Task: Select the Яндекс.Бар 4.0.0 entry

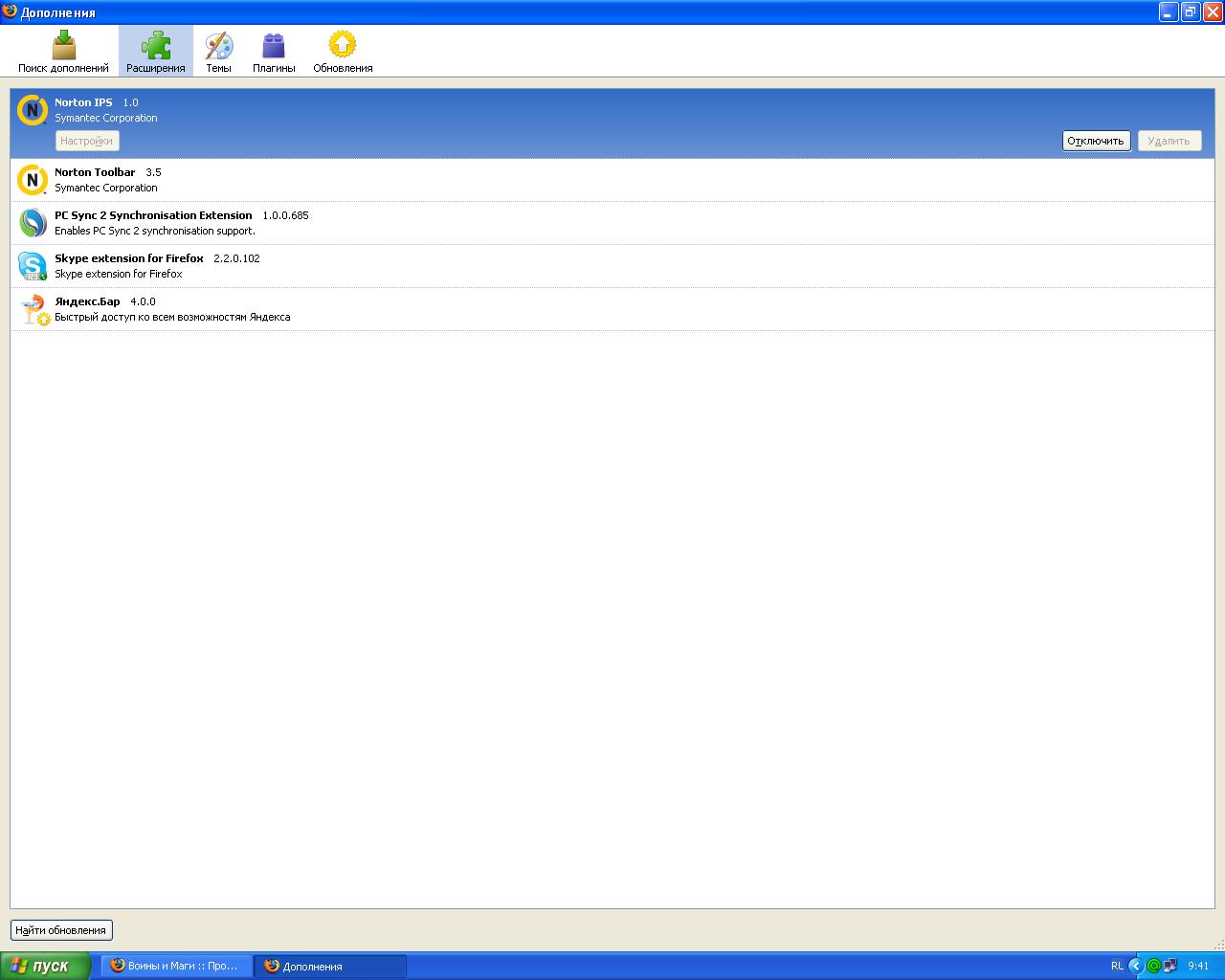Action: click(612, 309)
